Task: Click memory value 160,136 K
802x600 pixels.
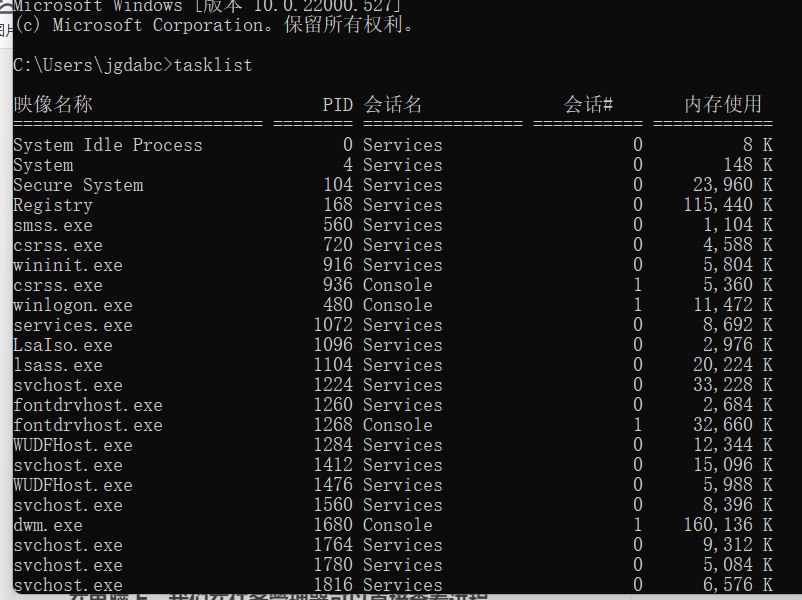Action: [728, 525]
